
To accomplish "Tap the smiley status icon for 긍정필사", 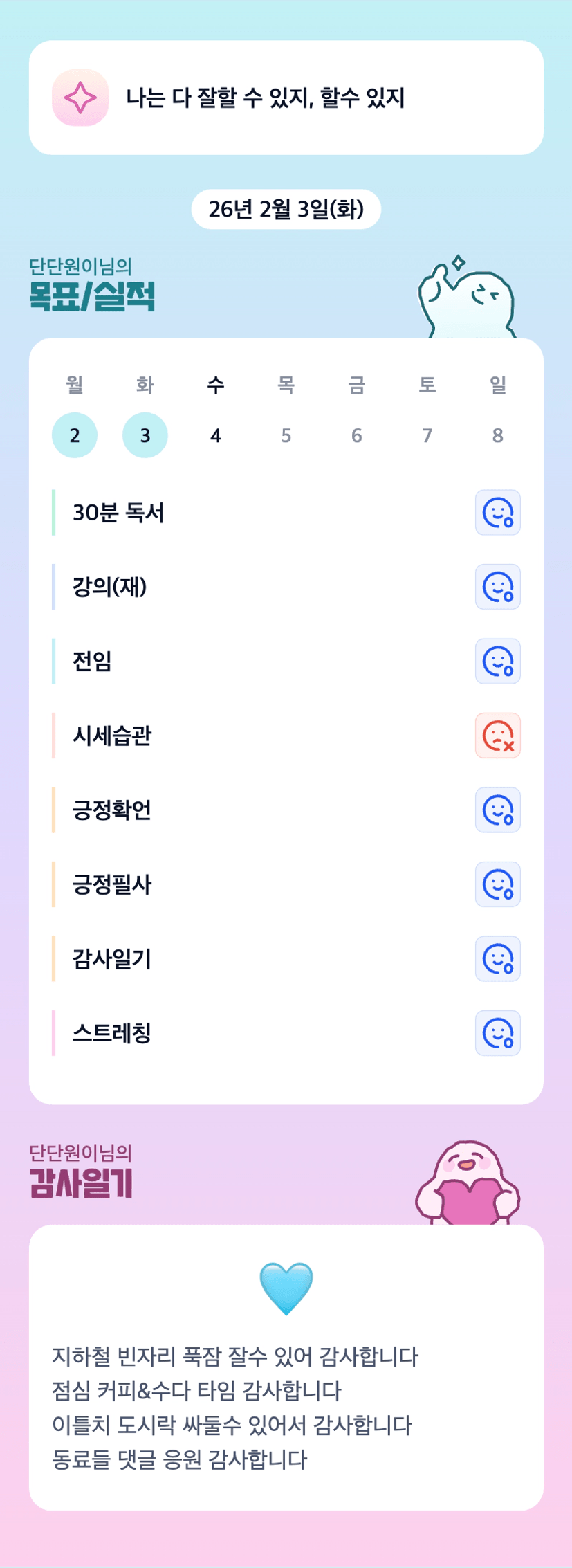I will click(497, 884).
